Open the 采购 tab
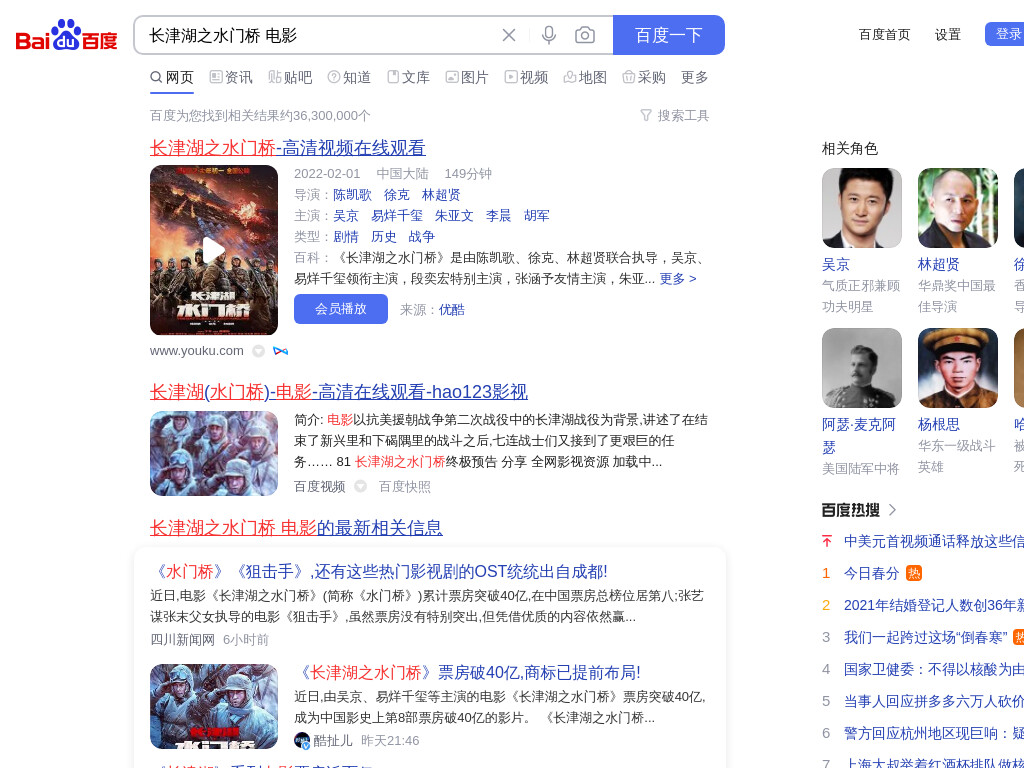This screenshot has height=768, width=1024. point(644,78)
